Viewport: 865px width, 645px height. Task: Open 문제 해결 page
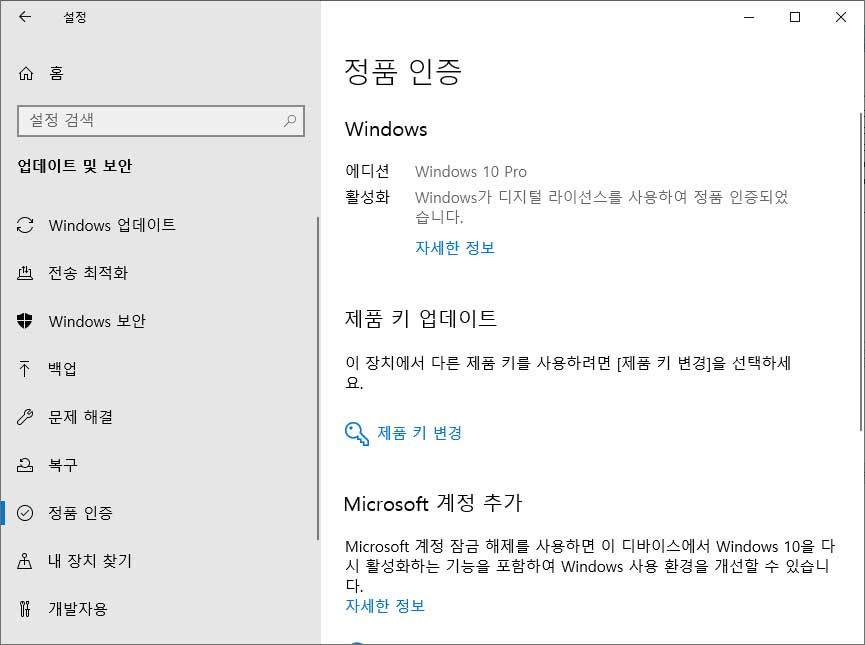click(160, 417)
